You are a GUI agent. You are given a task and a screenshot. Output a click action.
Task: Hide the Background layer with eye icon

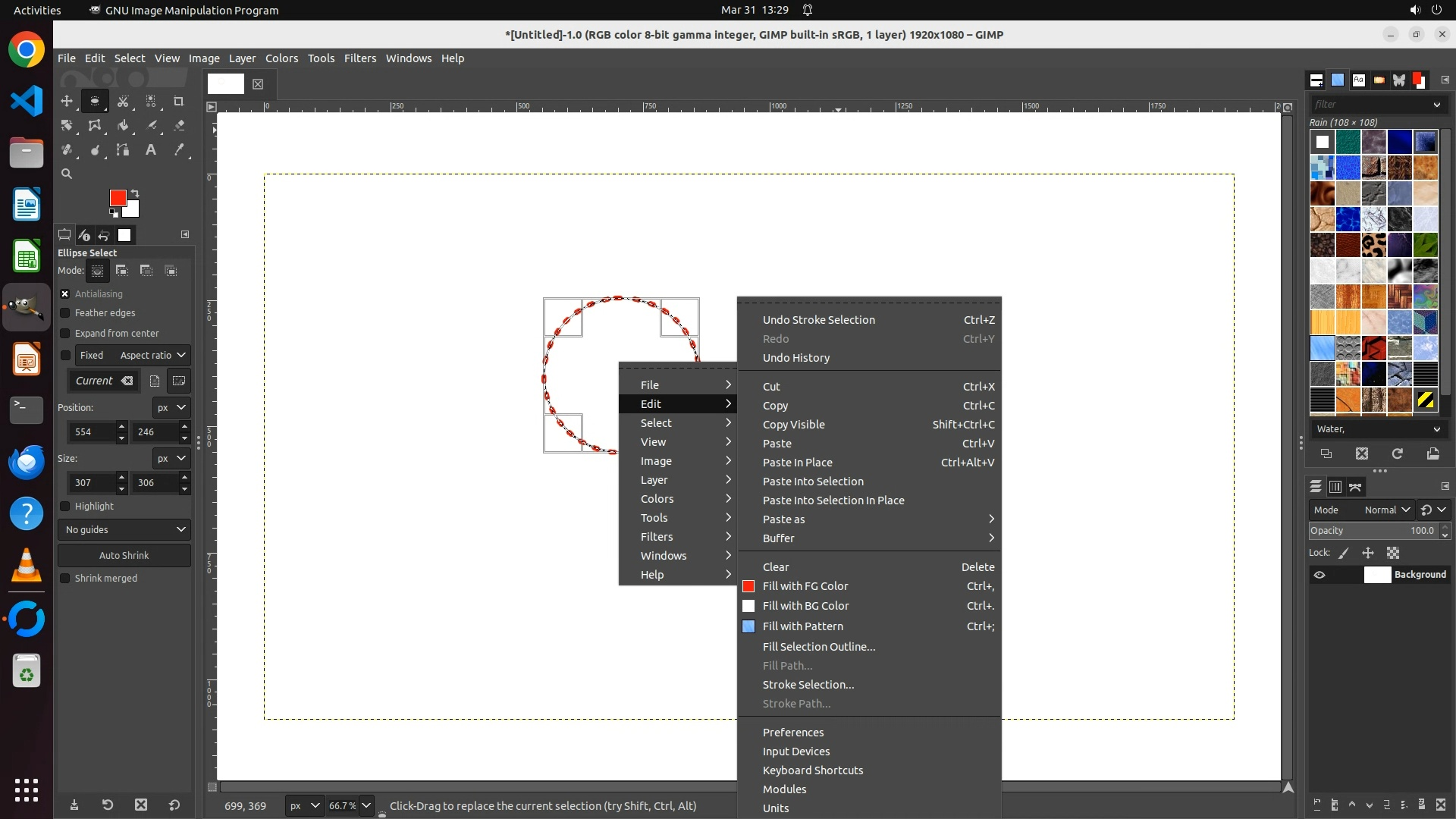click(1319, 575)
